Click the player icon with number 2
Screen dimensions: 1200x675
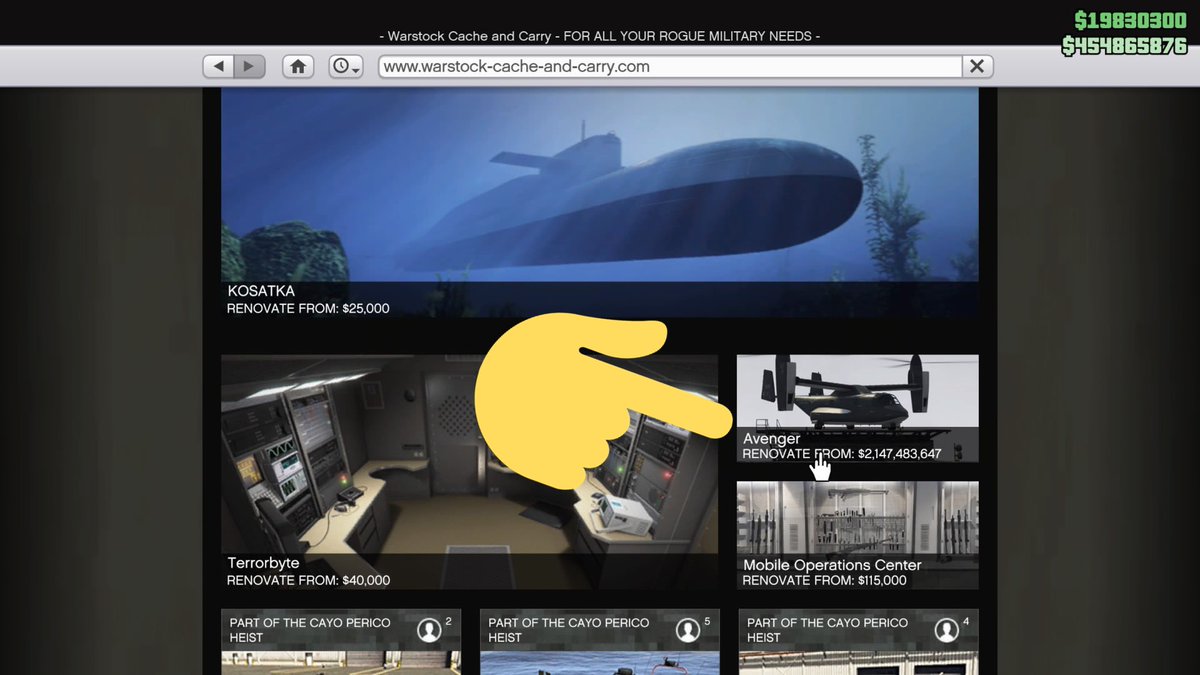pos(430,630)
